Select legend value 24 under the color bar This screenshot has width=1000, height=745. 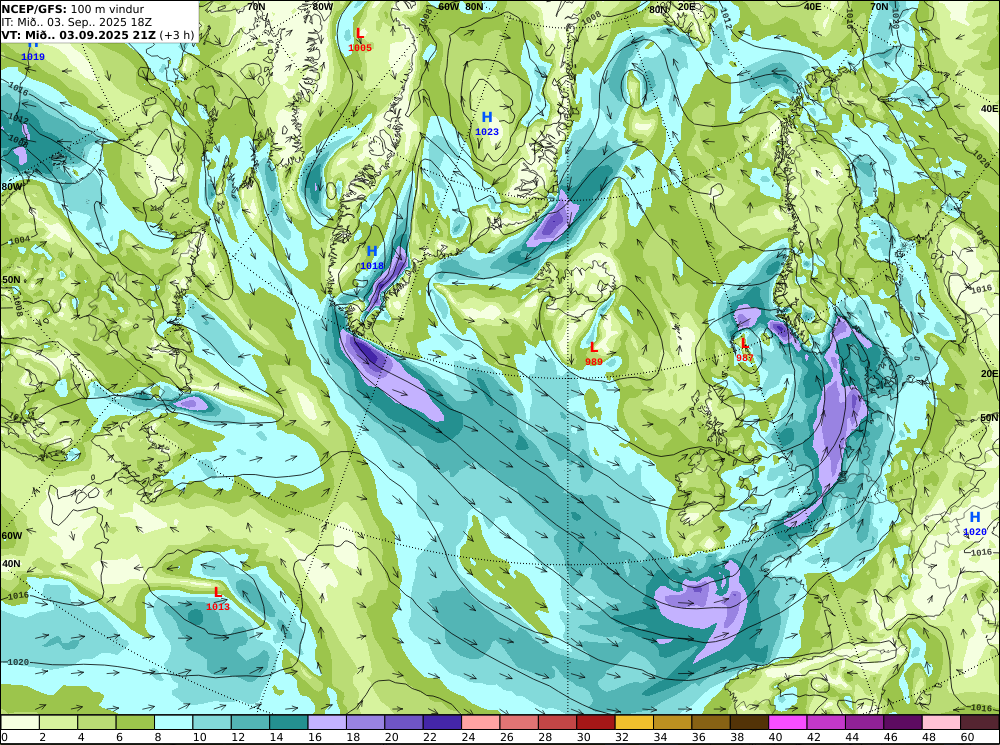pyautogui.click(x=467, y=737)
